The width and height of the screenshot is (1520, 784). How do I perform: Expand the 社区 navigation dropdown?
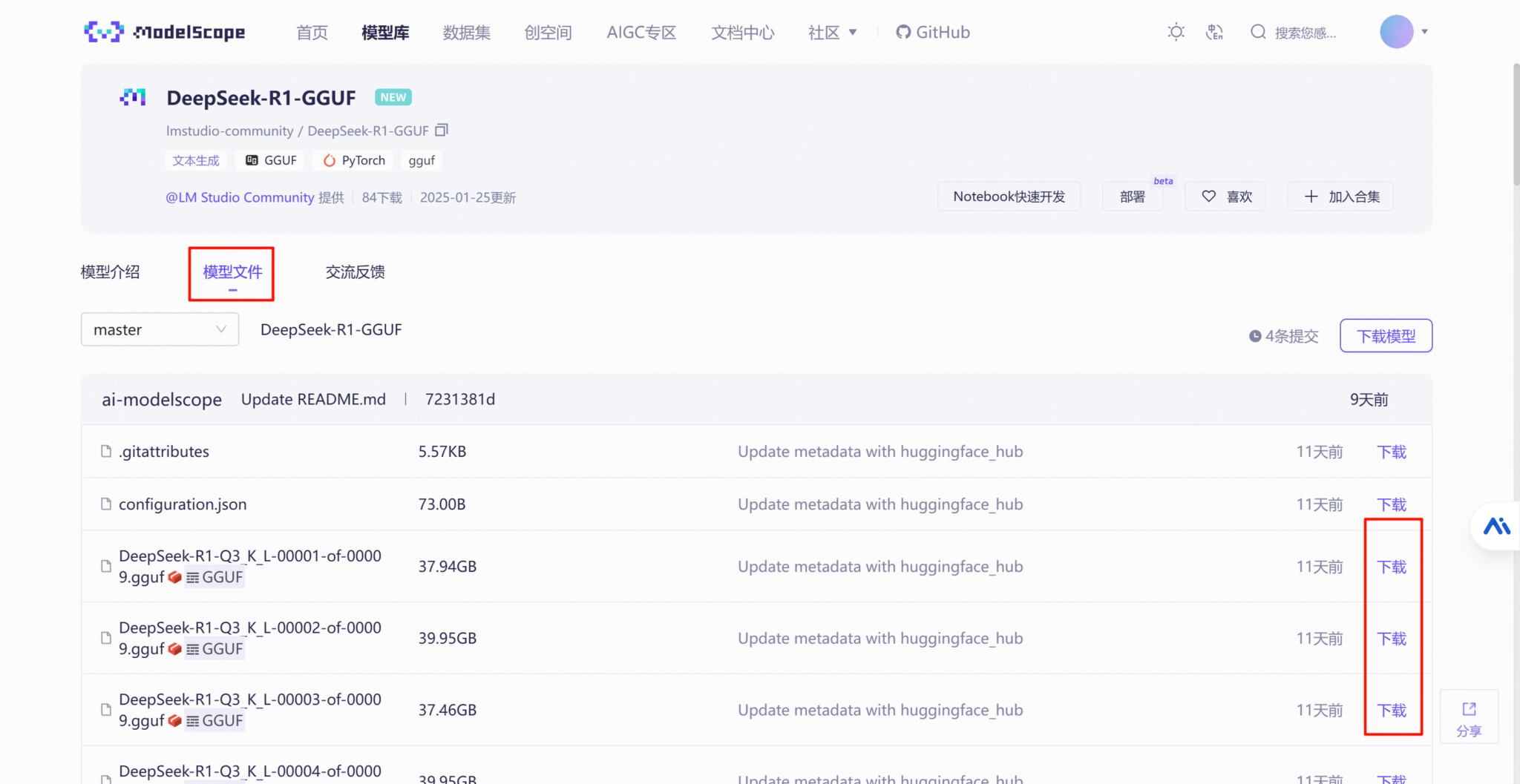(832, 32)
